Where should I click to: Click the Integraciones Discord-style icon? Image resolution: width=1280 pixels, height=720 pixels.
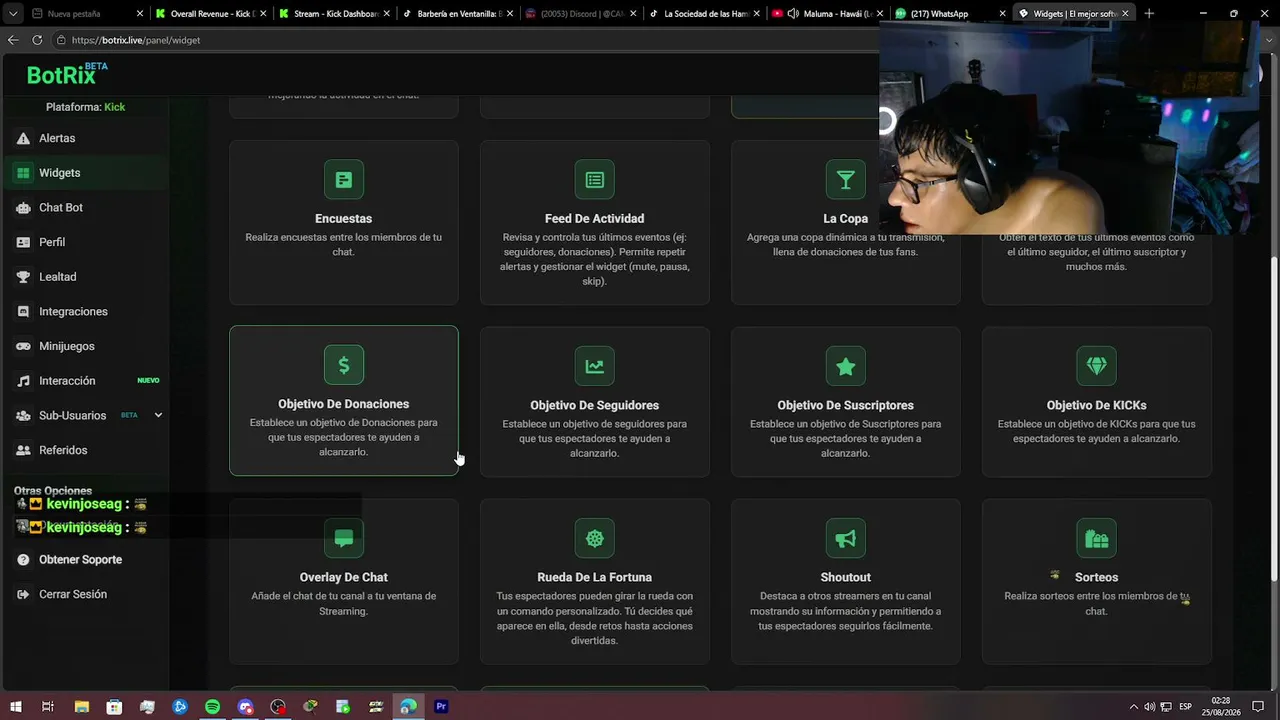tap(23, 311)
